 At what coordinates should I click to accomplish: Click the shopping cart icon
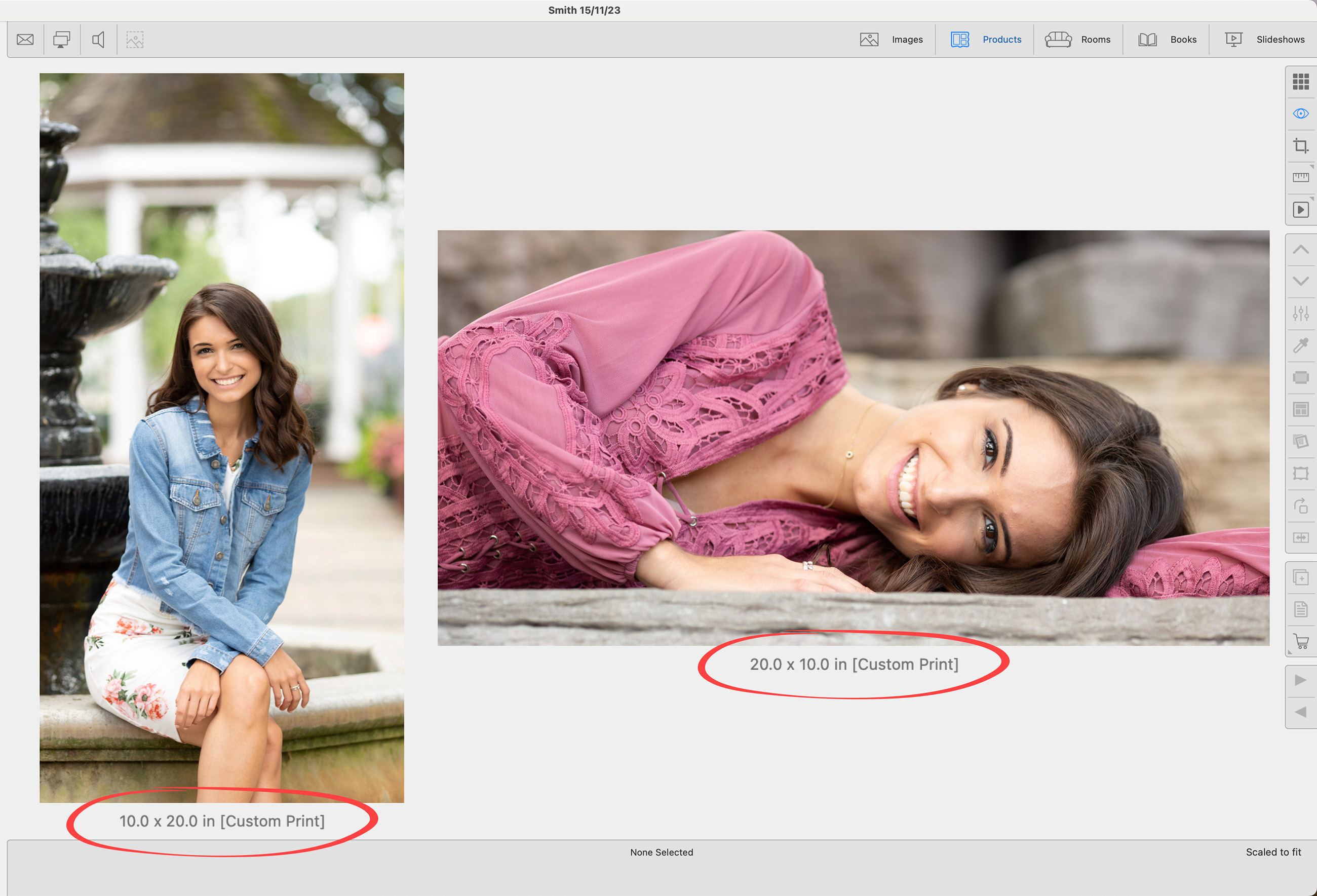click(1301, 642)
